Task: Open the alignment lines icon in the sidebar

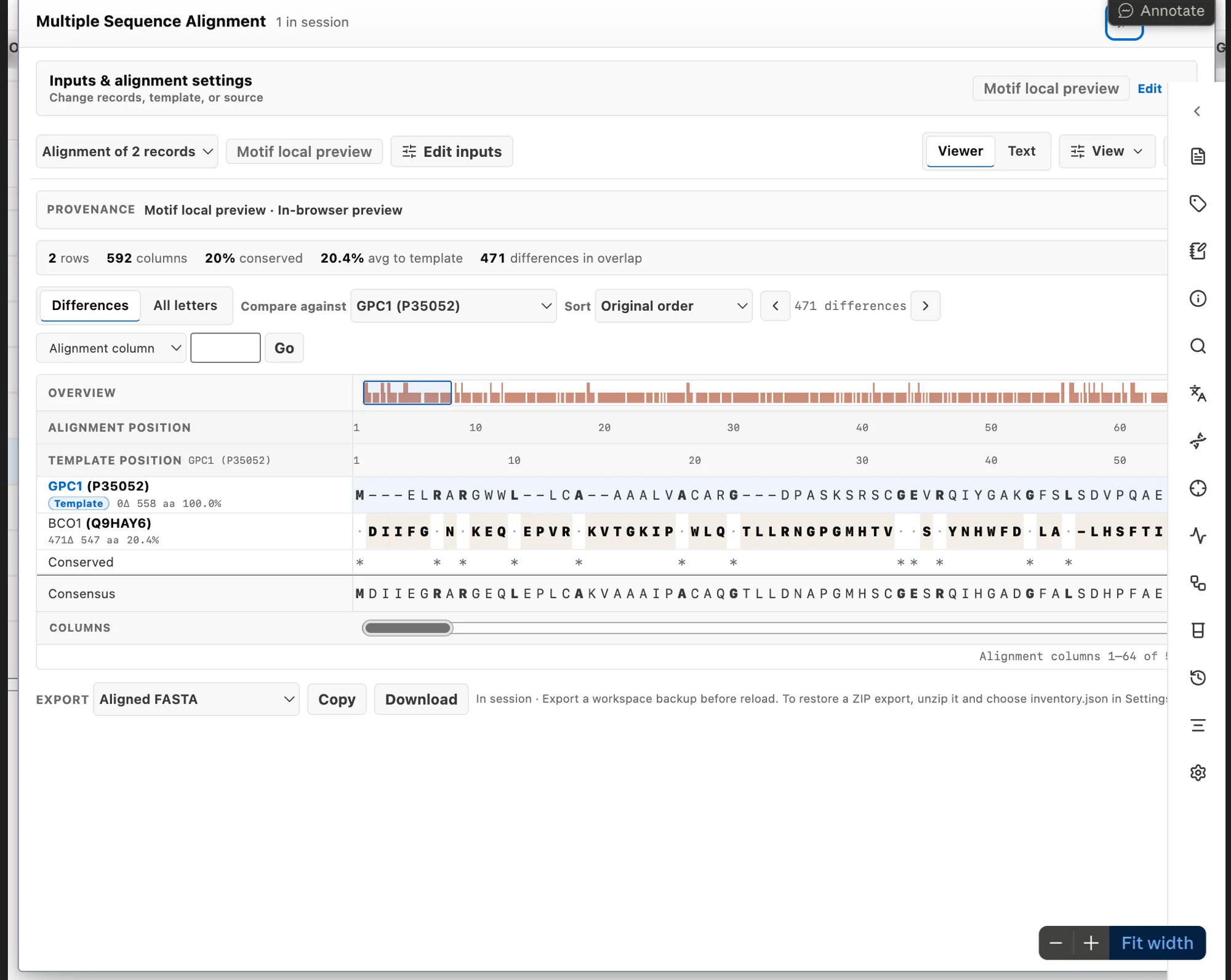Action: click(1198, 725)
